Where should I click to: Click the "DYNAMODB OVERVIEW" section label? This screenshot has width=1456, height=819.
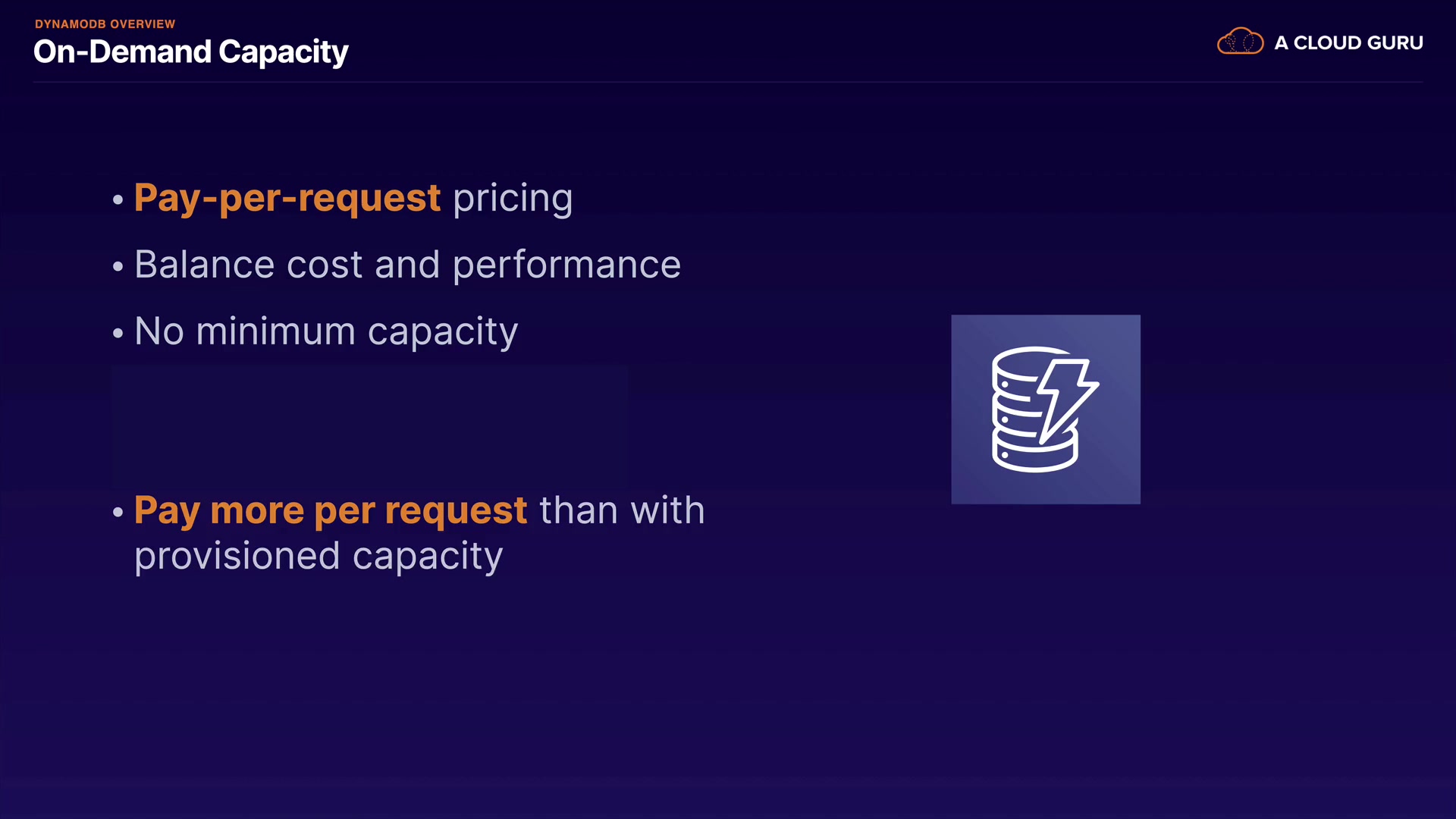coord(105,24)
